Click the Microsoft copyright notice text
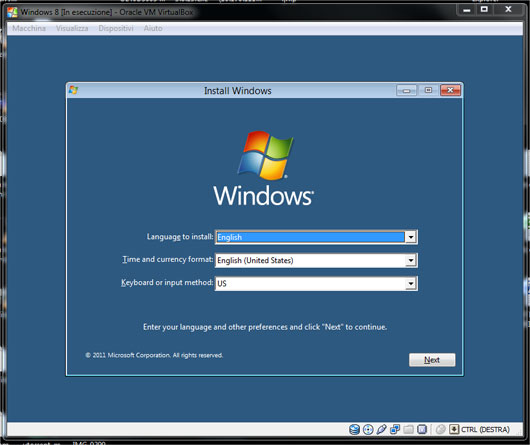Image resolution: width=530 pixels, height=445 pixels. (x=154, y=355)
